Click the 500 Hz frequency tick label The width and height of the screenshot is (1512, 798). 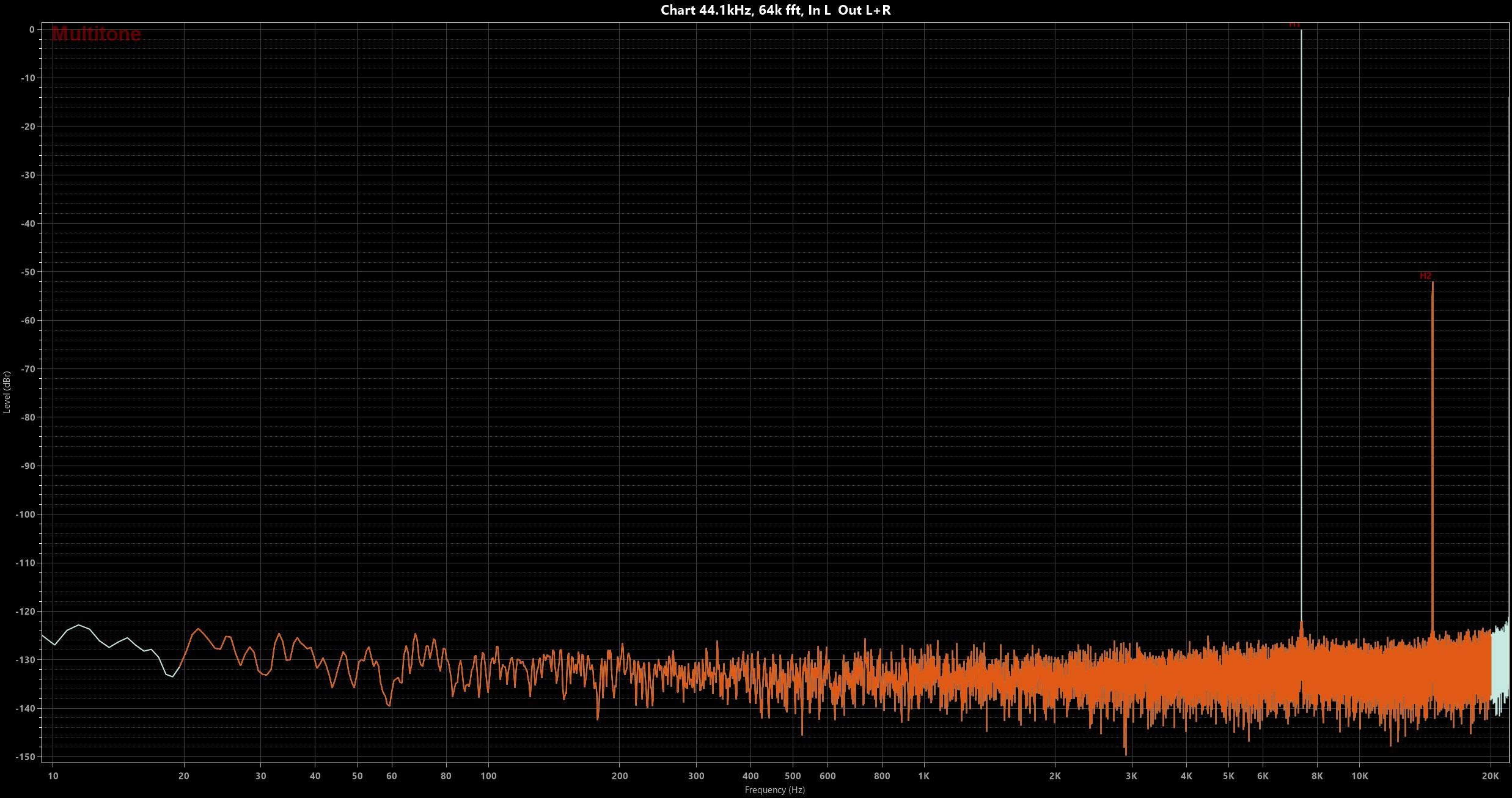[x=793, y=777]
